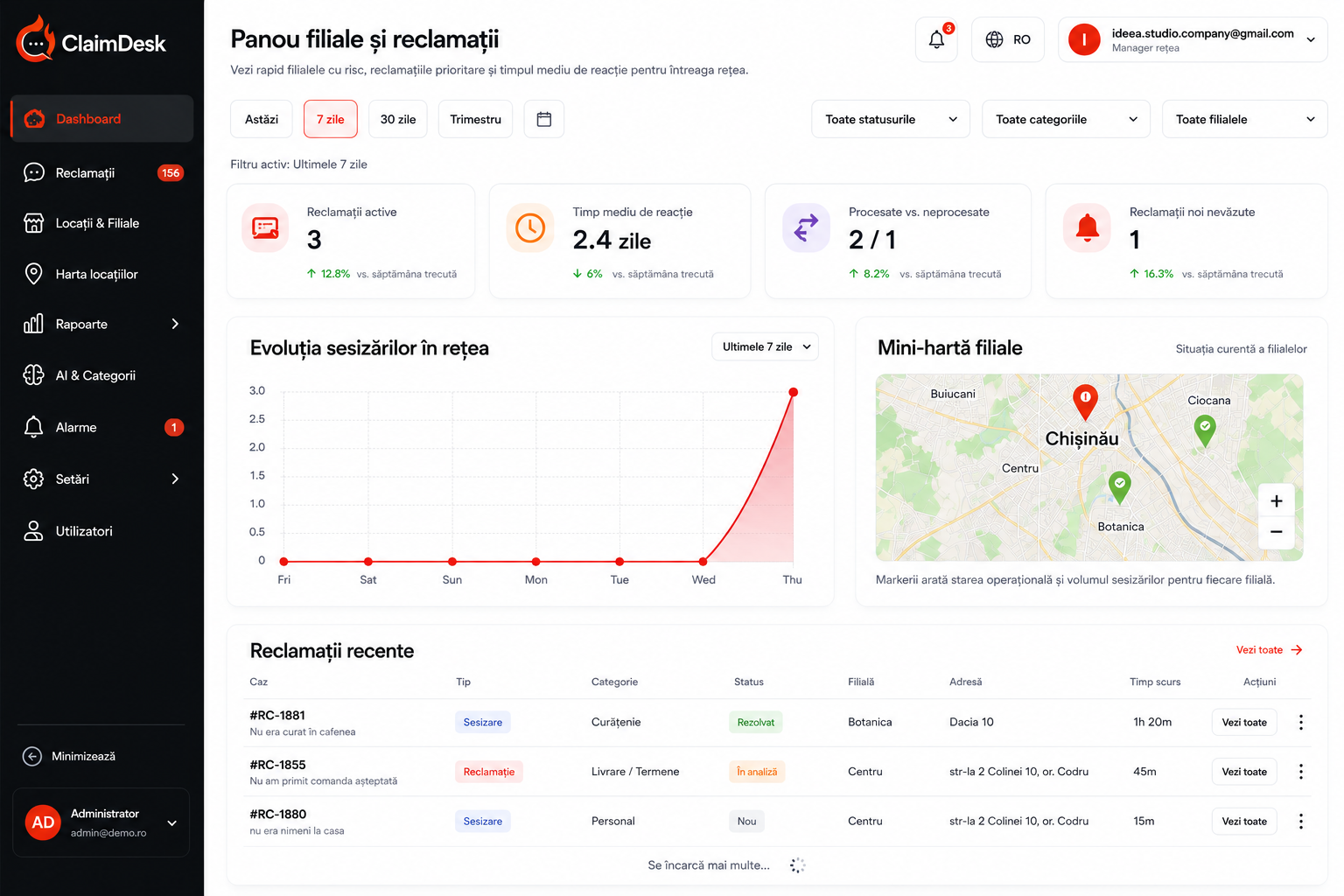
Task: Open the calendar date picker icon
Action: (543, 119)
